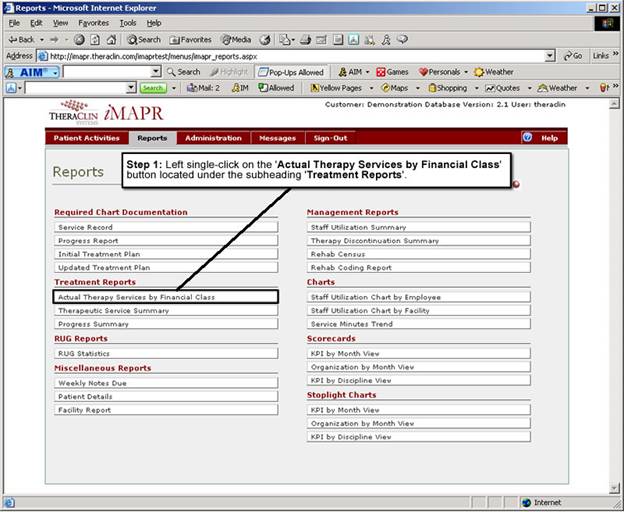
Task: Expand the address bar dropdown
Action: click(551, 56)
